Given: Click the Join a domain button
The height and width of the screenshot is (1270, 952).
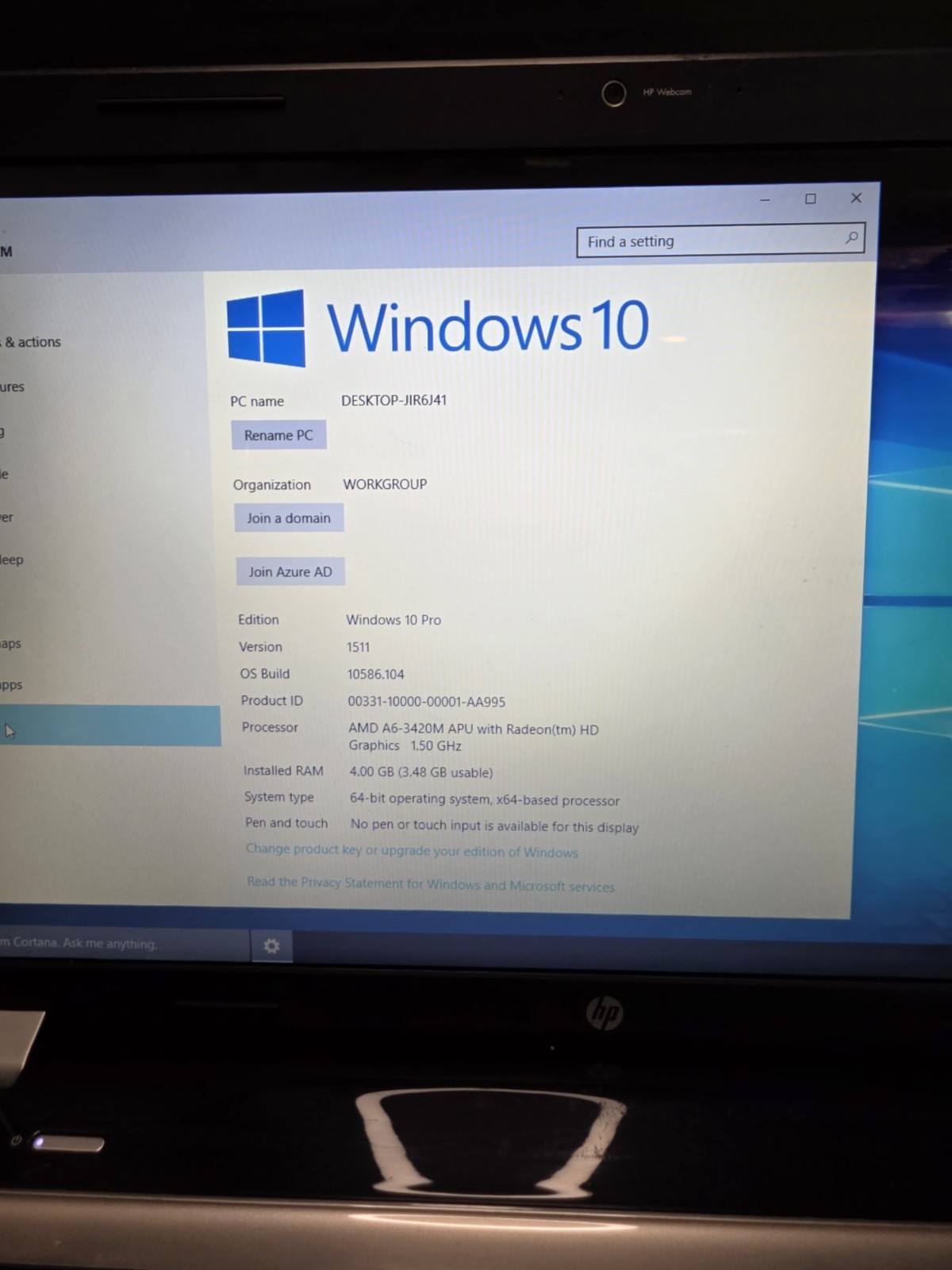Looking at the screenshot, I should tap(289, 518).
